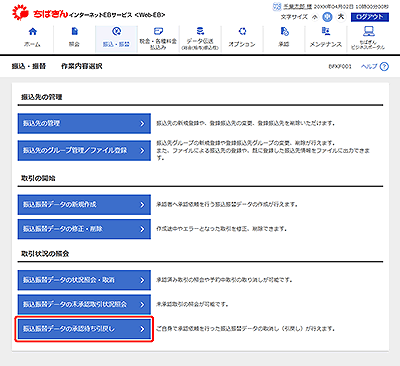Screen dimensions: 400x366
Task: Set text size to medium (中)
Action: 327,17
